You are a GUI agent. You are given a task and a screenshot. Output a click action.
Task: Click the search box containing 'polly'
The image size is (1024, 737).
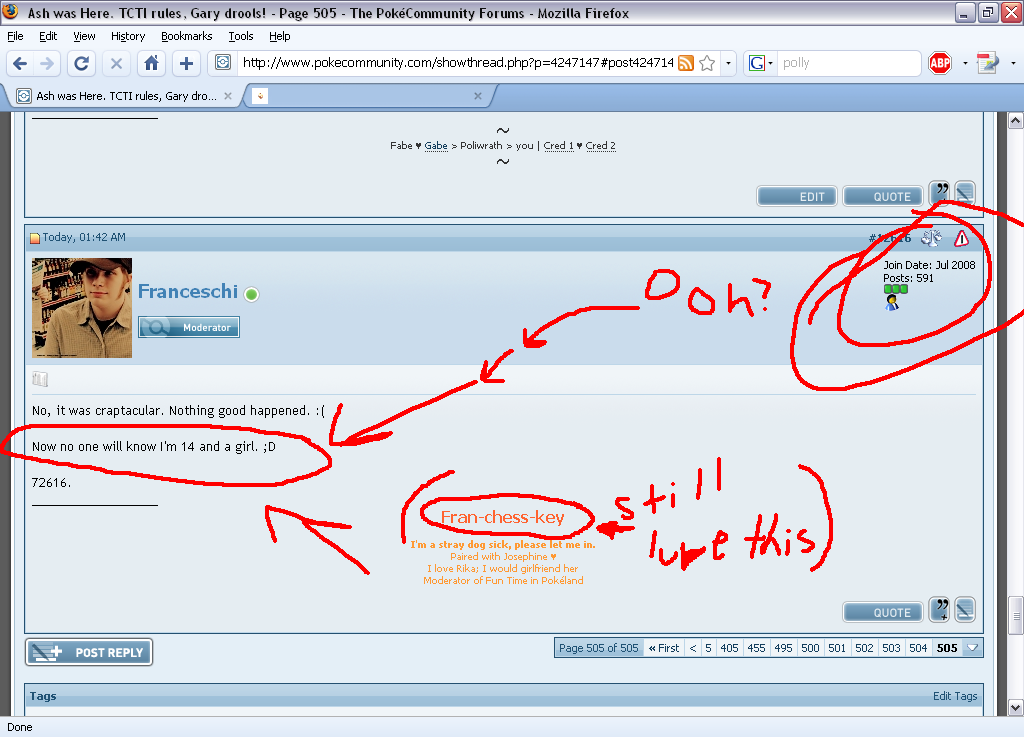coord(849,63)
